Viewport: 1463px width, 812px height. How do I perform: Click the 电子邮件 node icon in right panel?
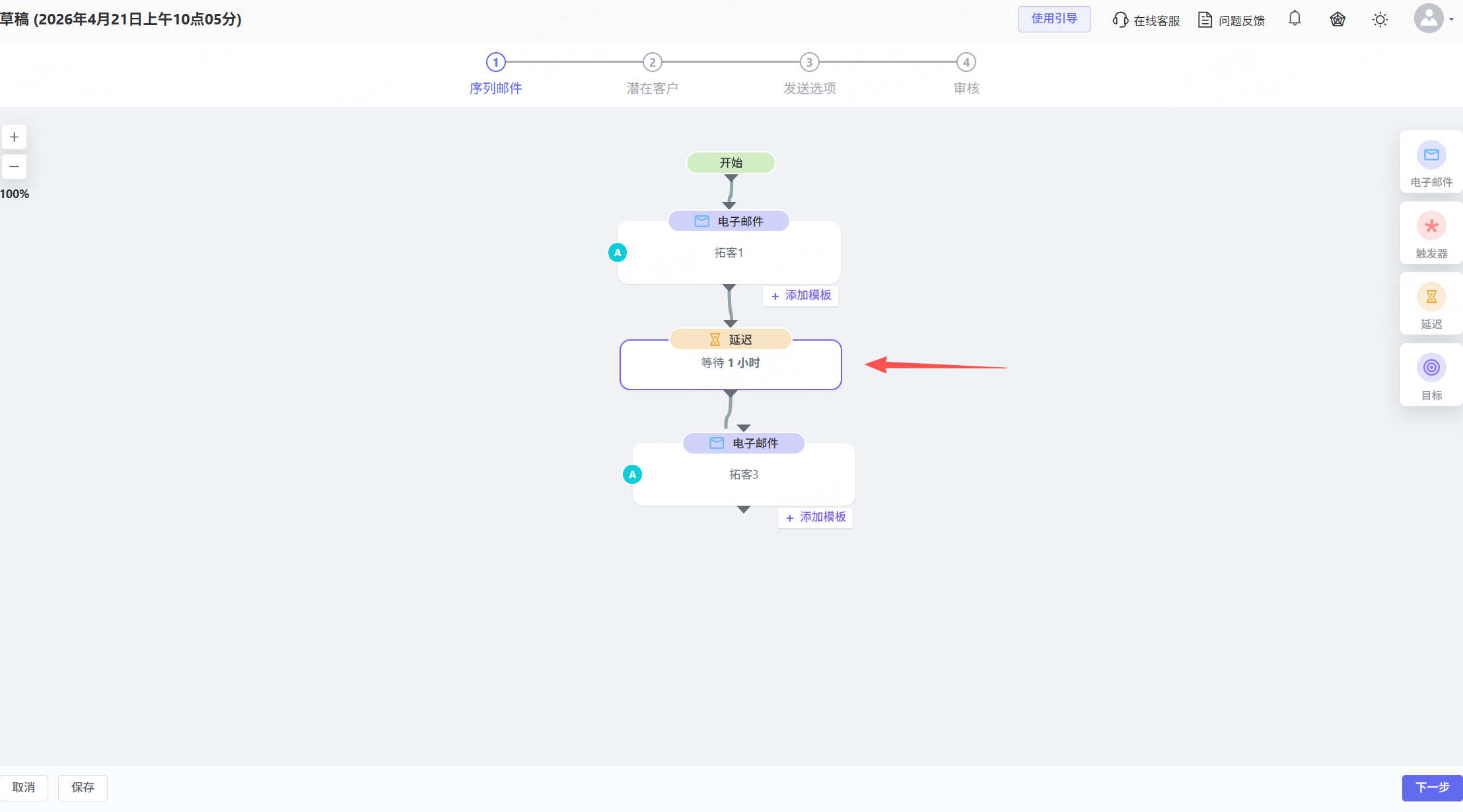point(1431,155)
